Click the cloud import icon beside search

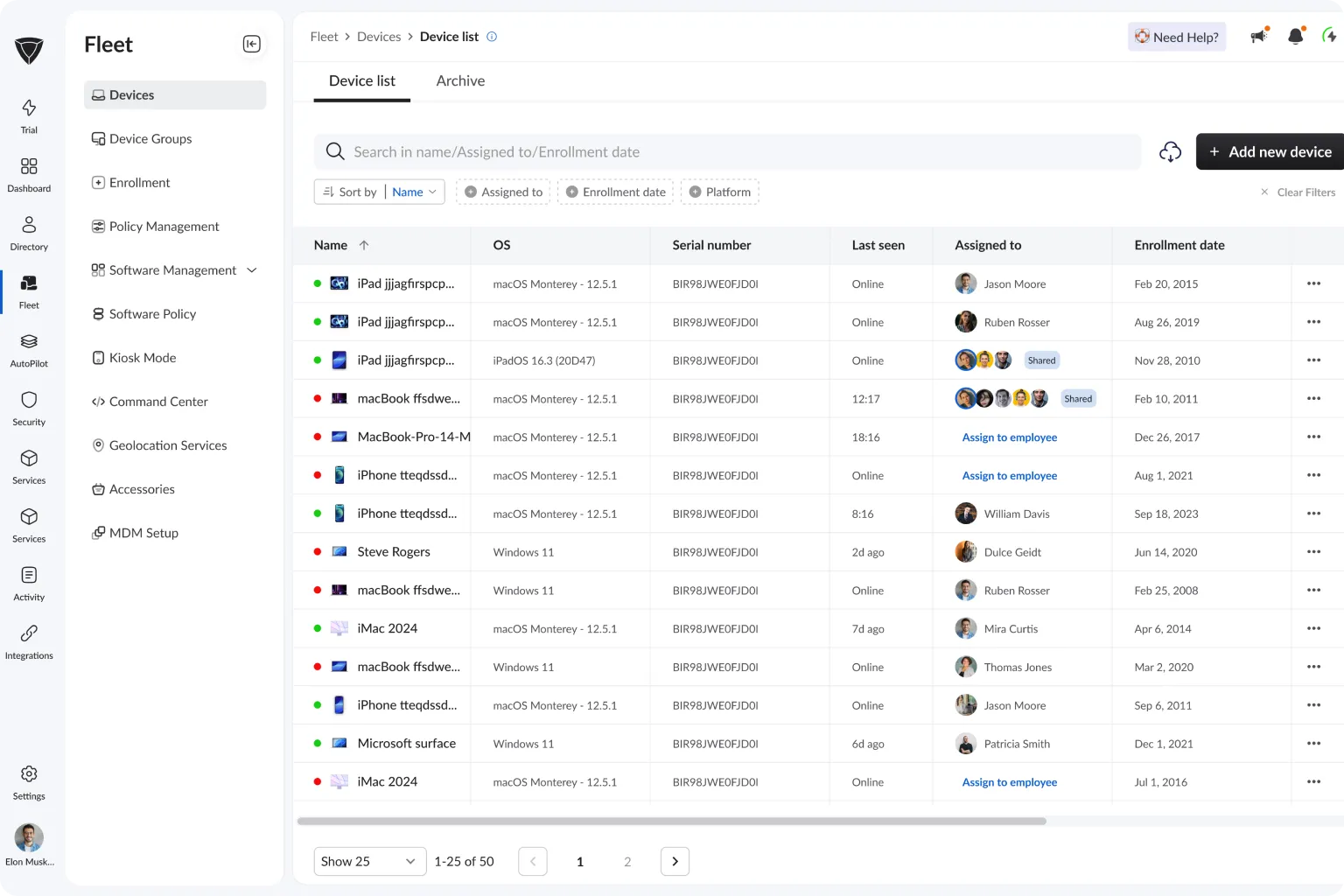(1171, 151)
